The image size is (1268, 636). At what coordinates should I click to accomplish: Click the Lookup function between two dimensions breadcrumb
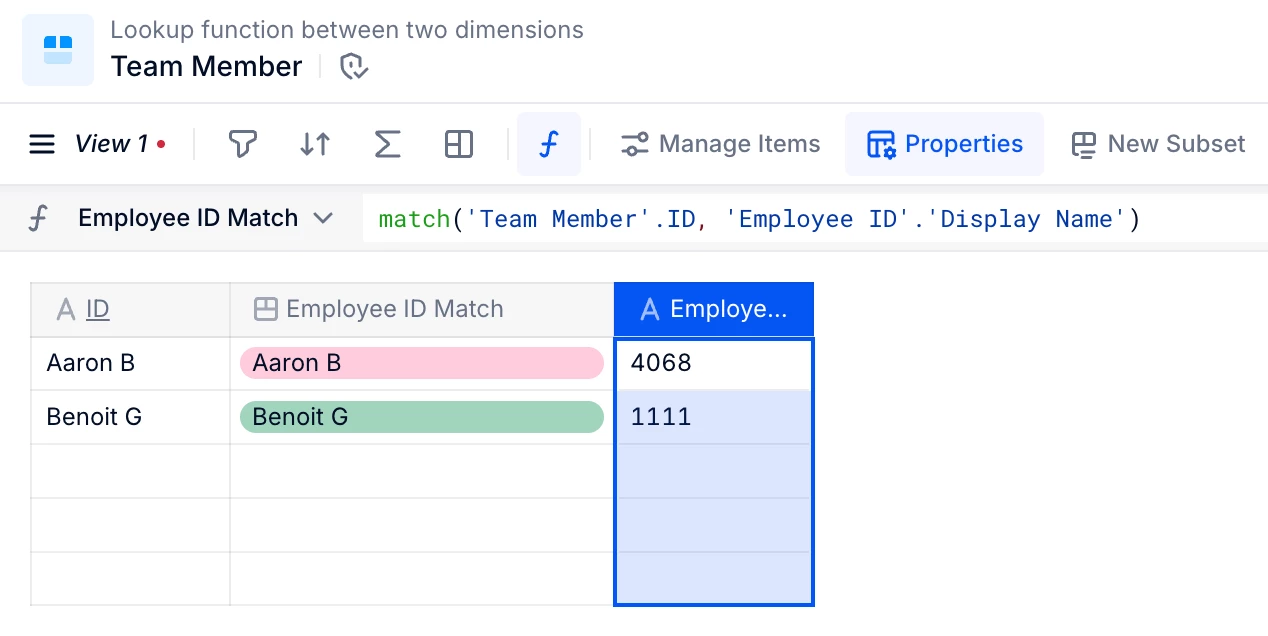[347, 30]
